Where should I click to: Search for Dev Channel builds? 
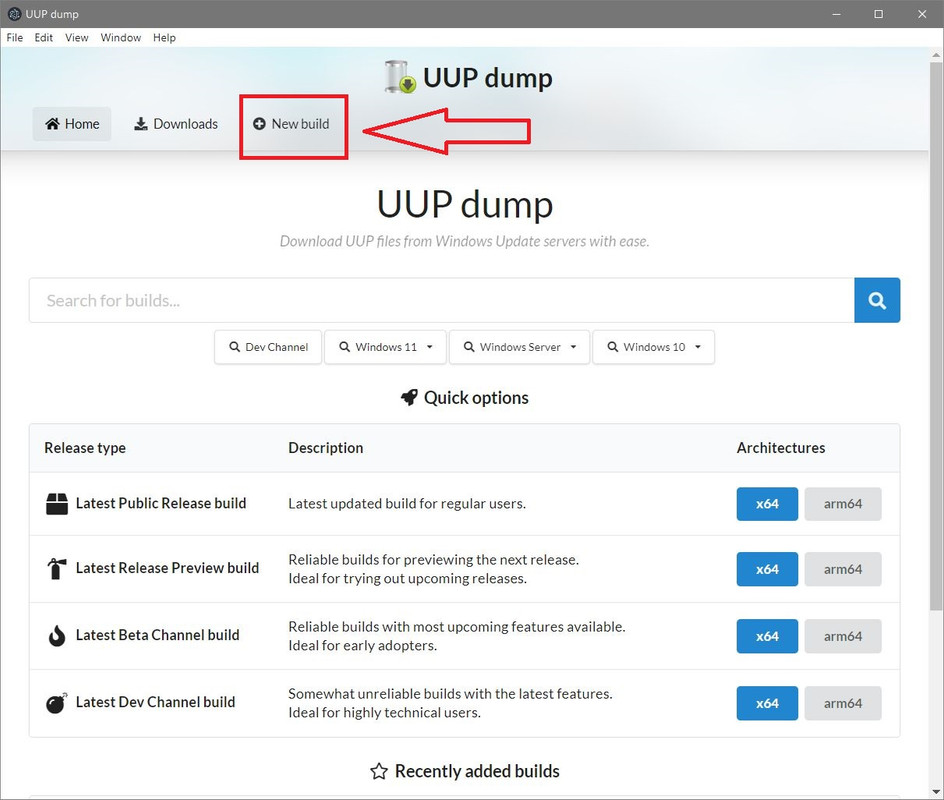click(269, 347)
